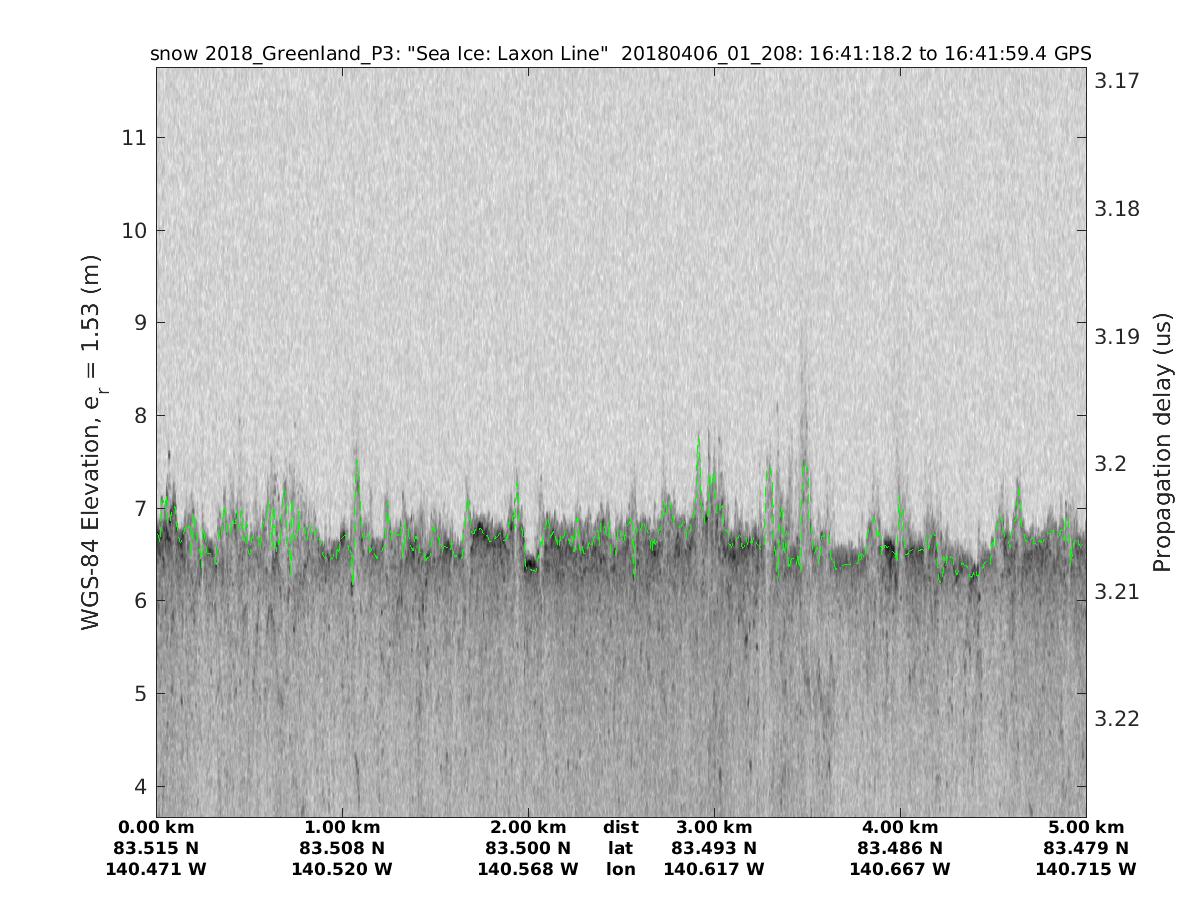Click the 11 tick label on elevation axis
Image resolution: width=1200 pixels, height=900 pixels.
[134, 137]
